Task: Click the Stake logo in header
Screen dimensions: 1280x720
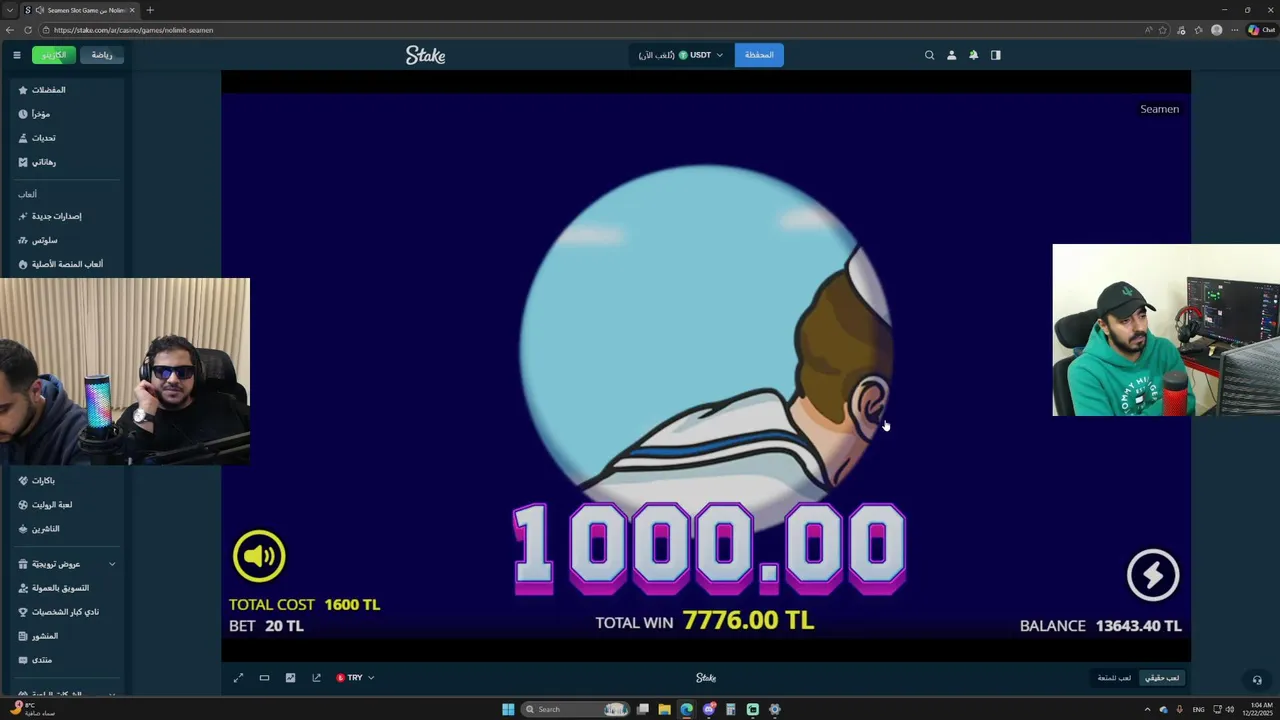Action: coord(425,55)
